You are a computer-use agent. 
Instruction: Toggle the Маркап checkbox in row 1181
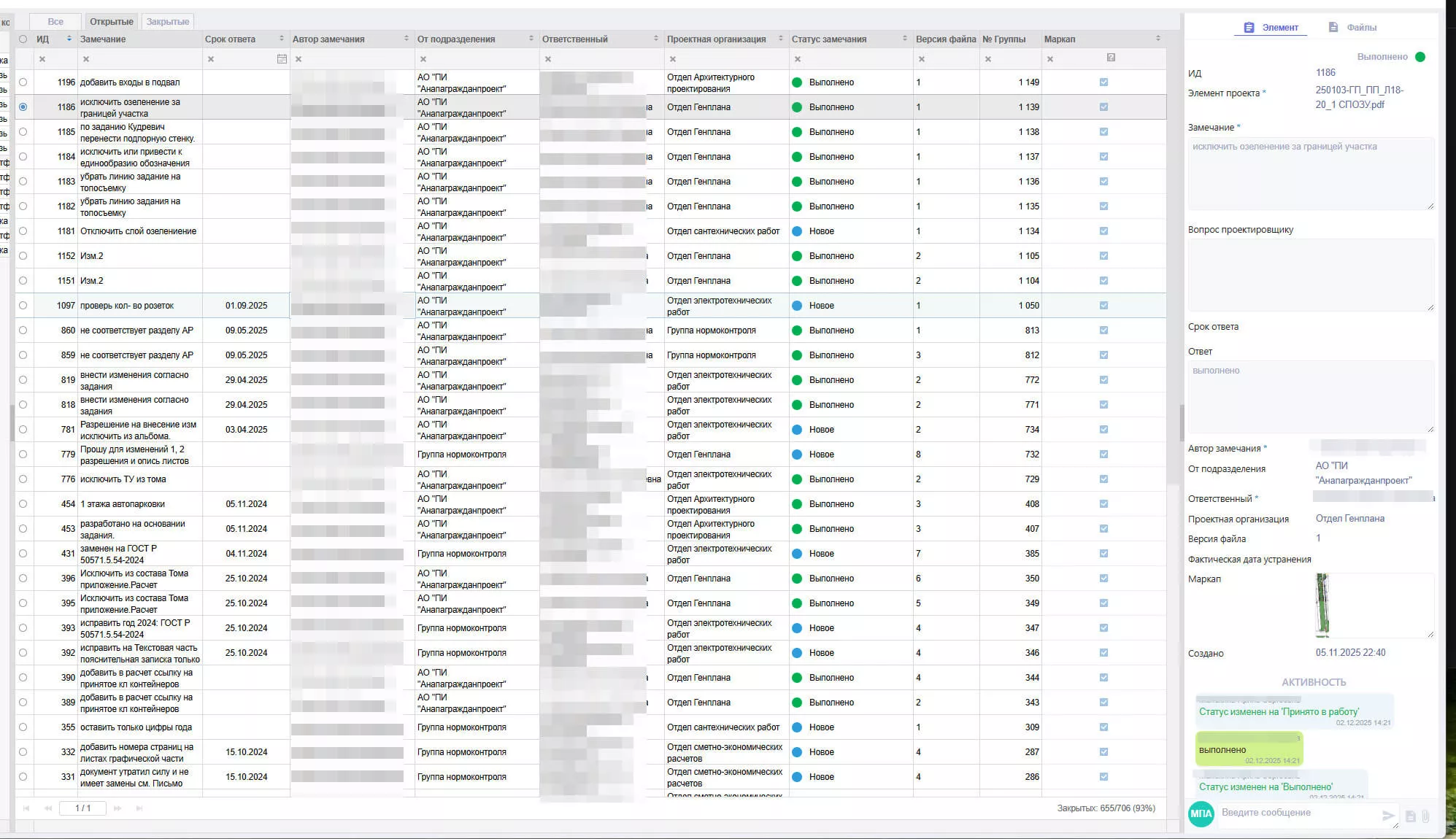click(1103, 231)
